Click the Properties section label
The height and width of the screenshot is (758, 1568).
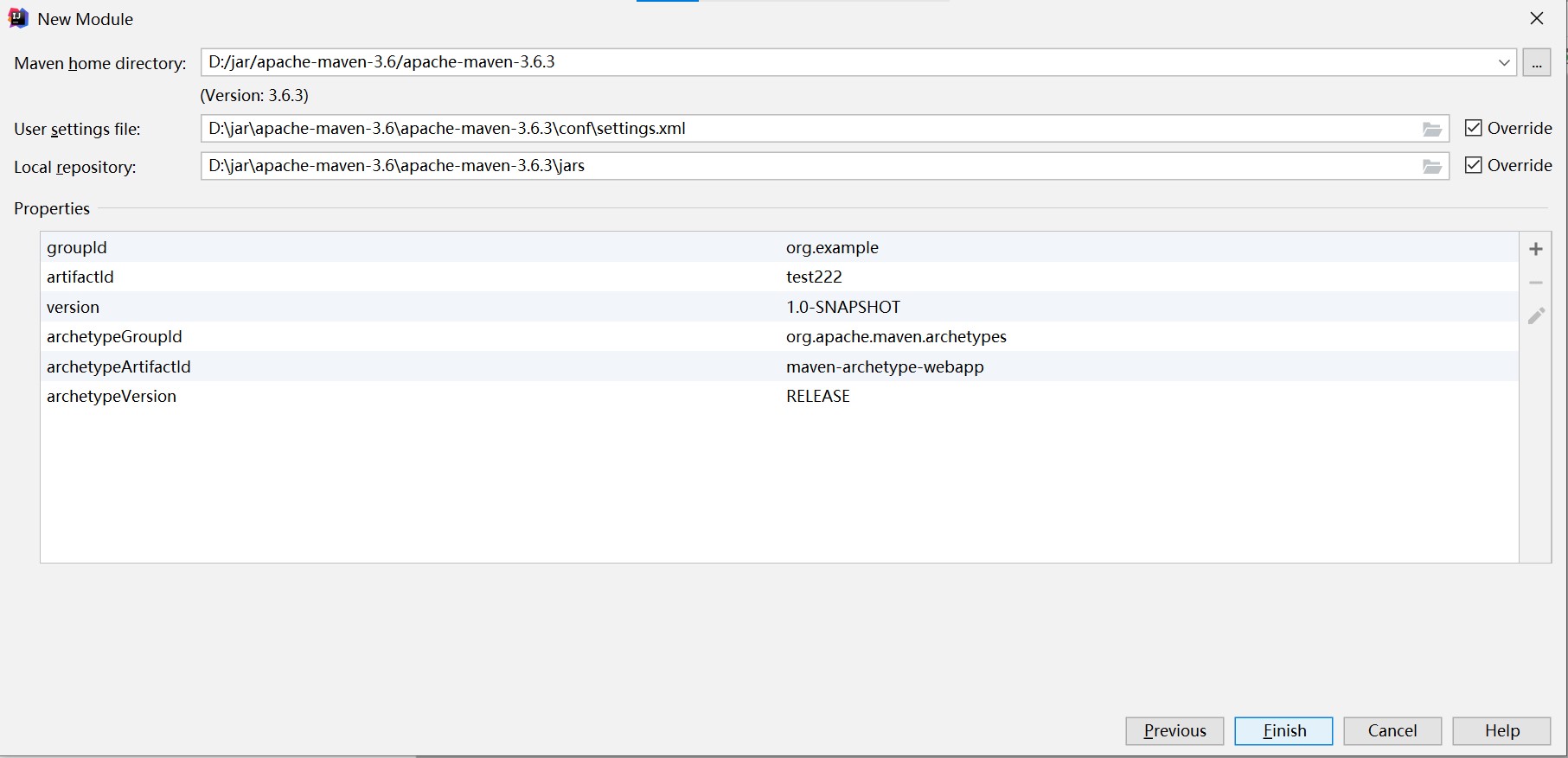point(52,208)
